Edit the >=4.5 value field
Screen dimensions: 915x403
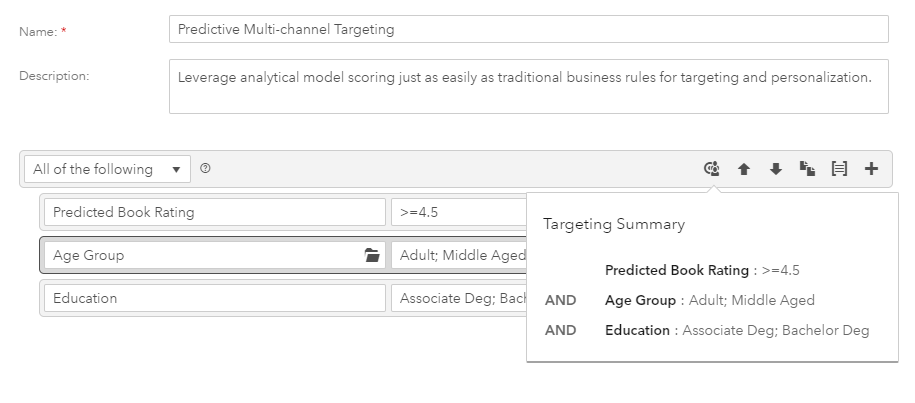[459, 212]
